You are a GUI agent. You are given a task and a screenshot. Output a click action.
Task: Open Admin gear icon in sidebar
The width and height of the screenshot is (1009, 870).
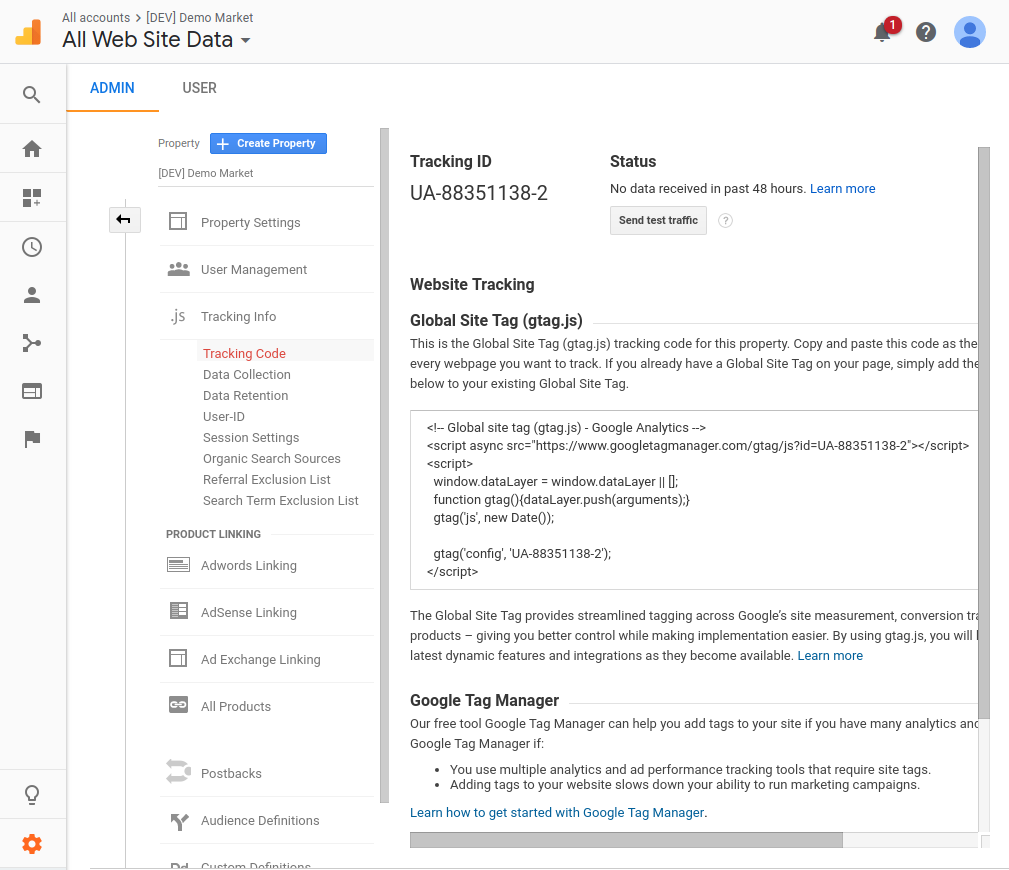(32, 844)
